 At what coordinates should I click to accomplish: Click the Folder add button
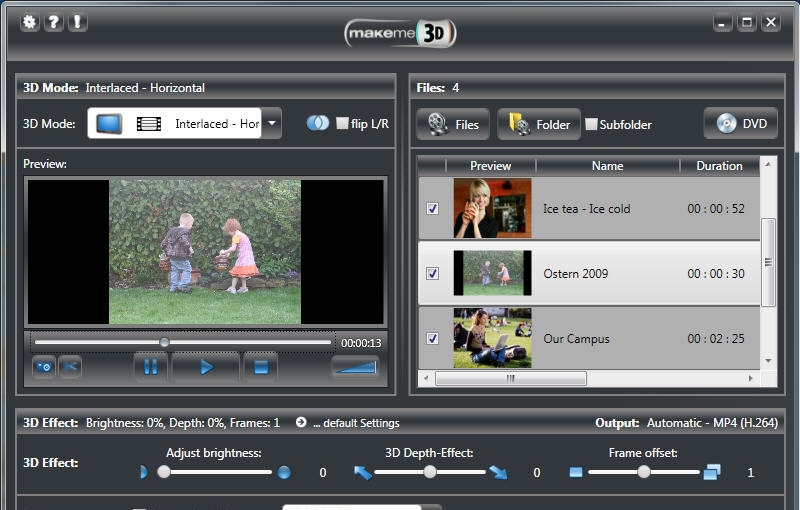click(539, 124)
